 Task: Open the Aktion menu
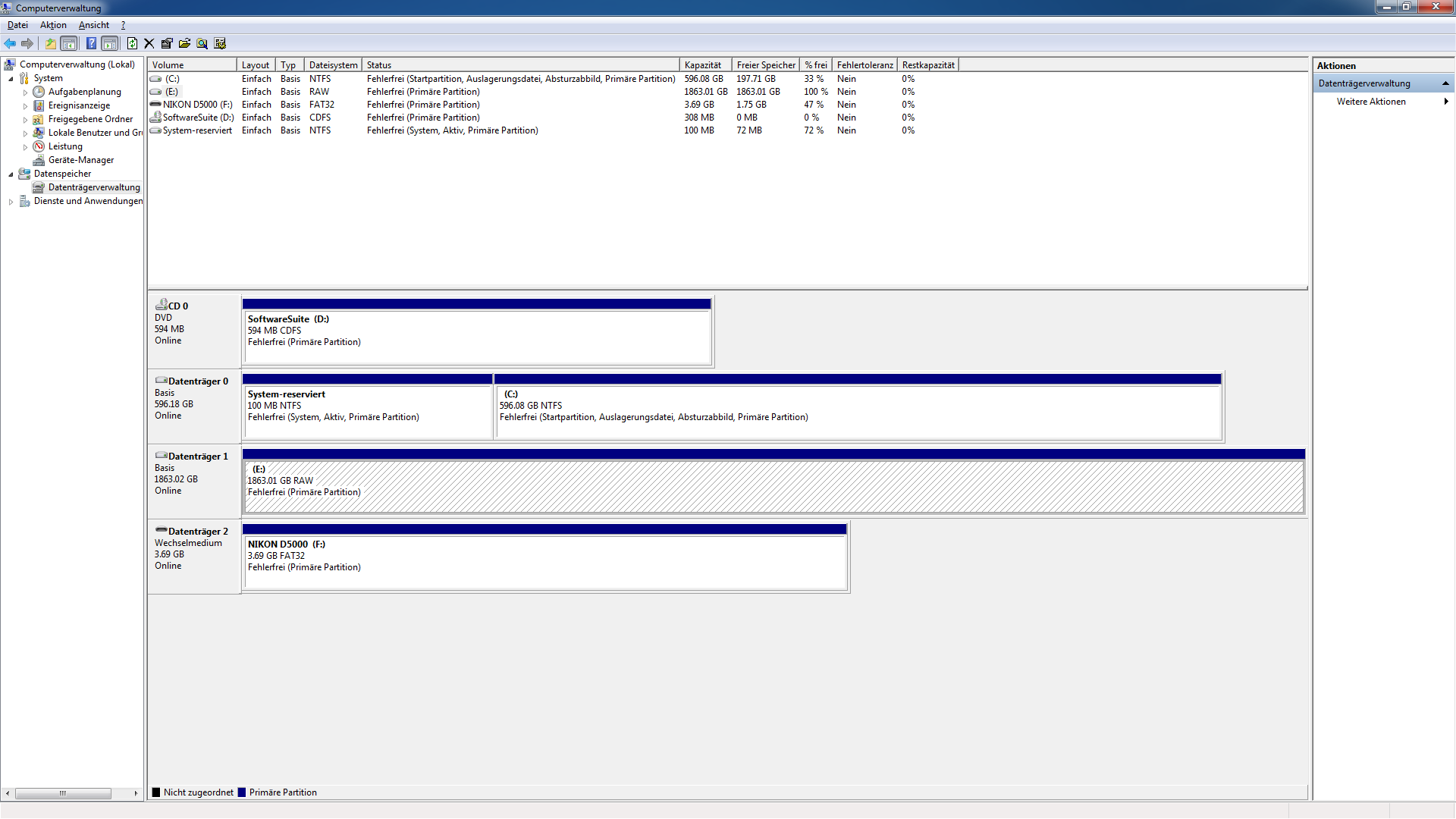[53, 25]
